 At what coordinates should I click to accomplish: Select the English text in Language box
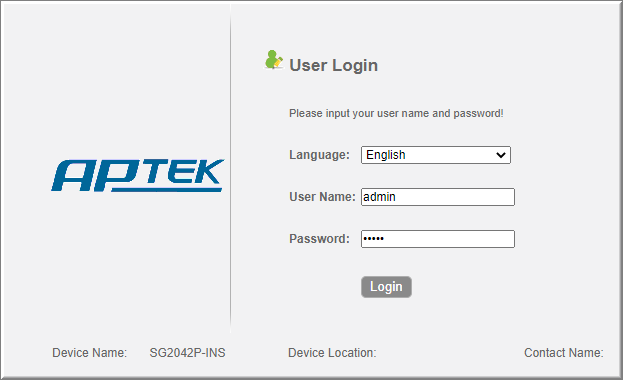(x=386, y=155)
